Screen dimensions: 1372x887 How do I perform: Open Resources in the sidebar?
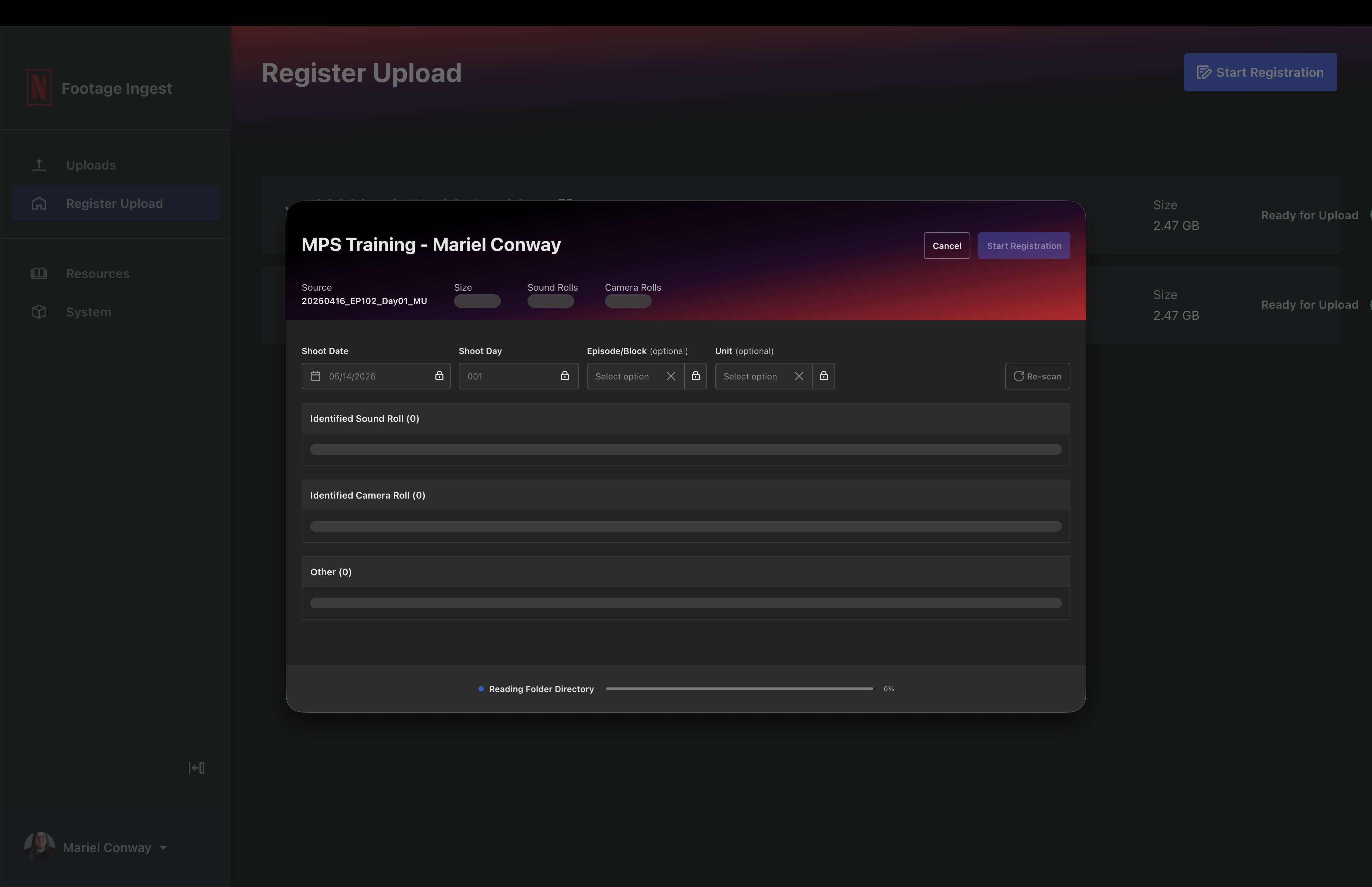click(x=116, y=273)
